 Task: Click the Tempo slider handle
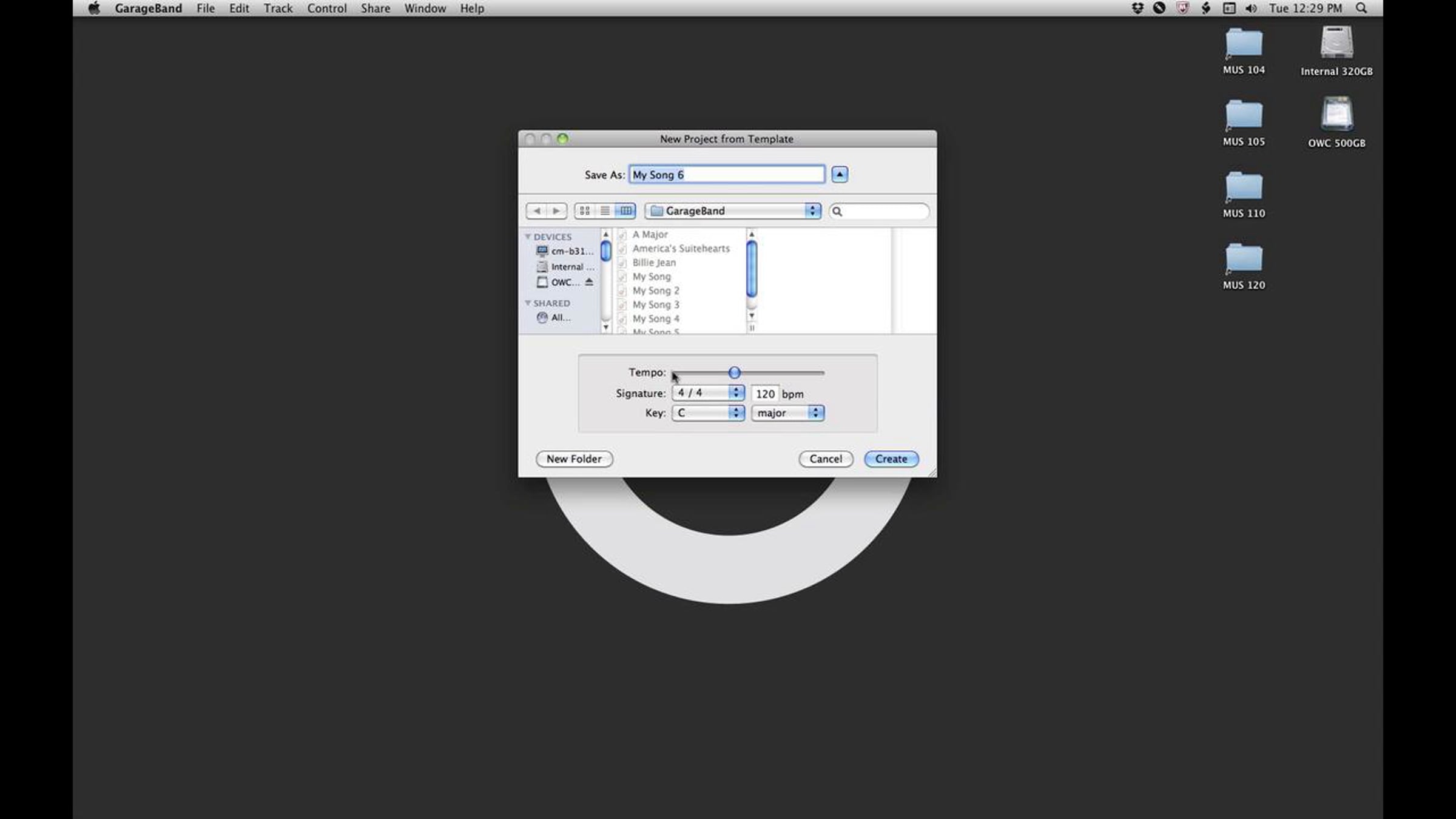[734, 372]
